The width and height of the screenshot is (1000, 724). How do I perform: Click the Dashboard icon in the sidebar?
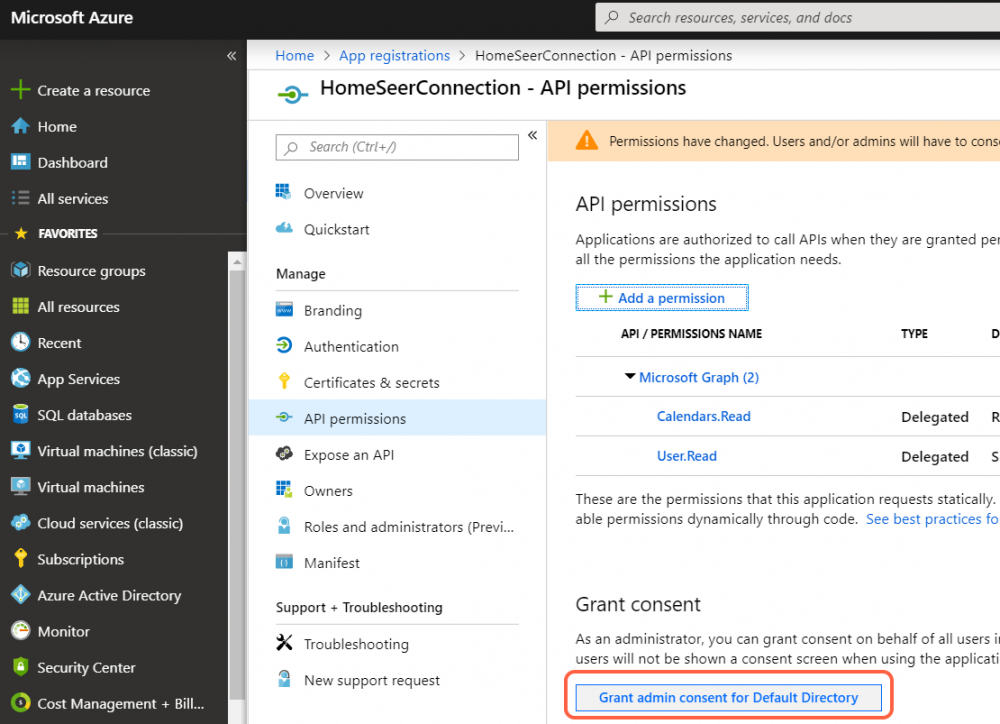tap(20, 162)
